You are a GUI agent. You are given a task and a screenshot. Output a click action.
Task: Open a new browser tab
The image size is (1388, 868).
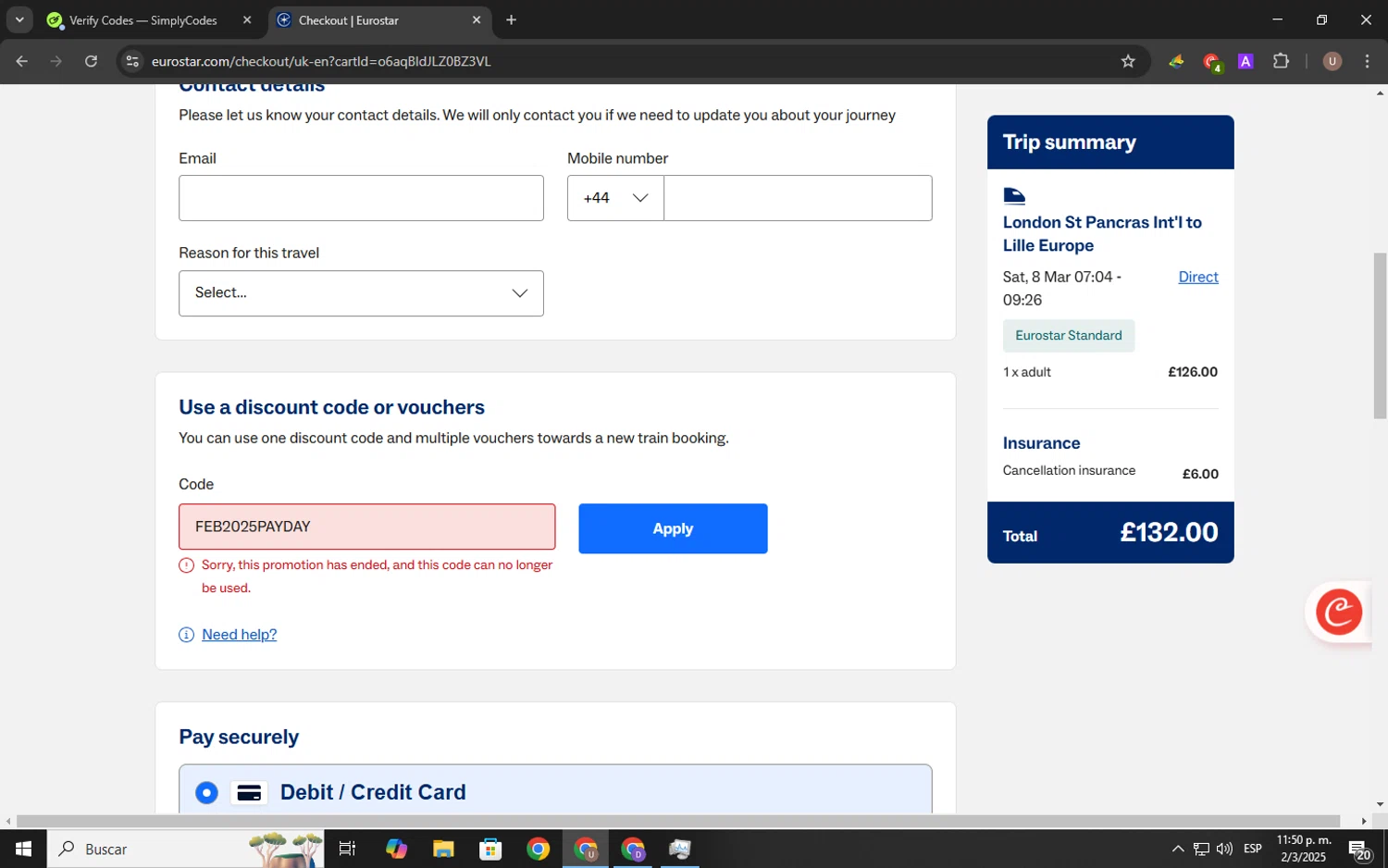pyautogui.click(x=511, y=20)
